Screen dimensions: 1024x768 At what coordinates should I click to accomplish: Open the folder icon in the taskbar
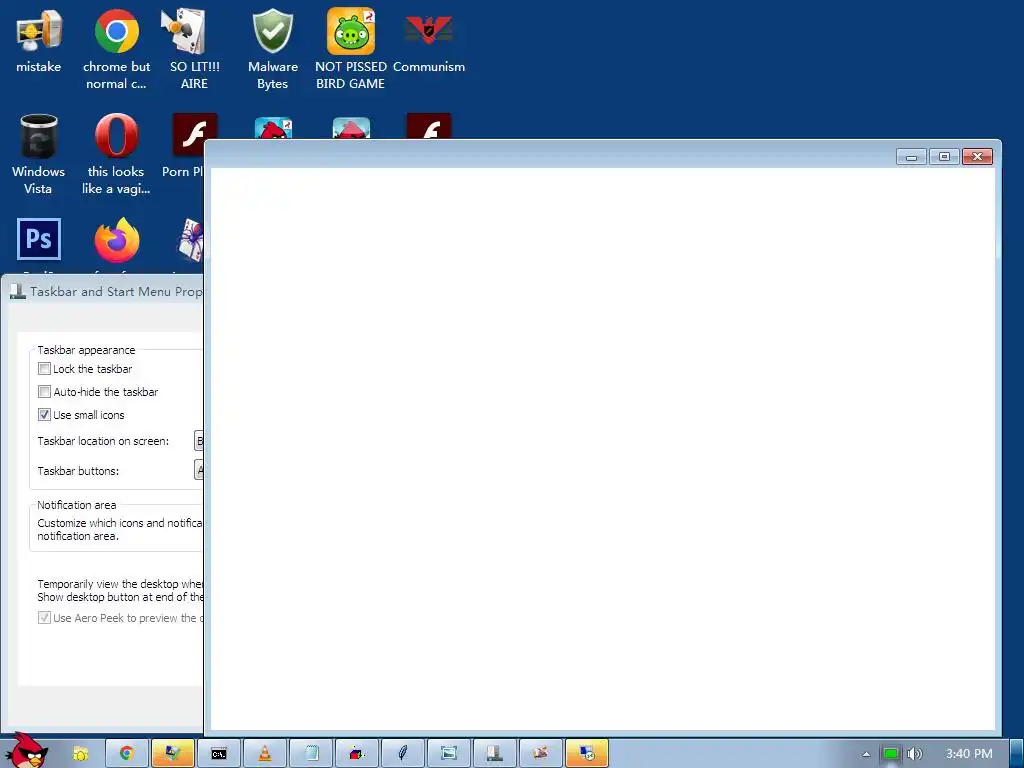click(x=80, y=754)
